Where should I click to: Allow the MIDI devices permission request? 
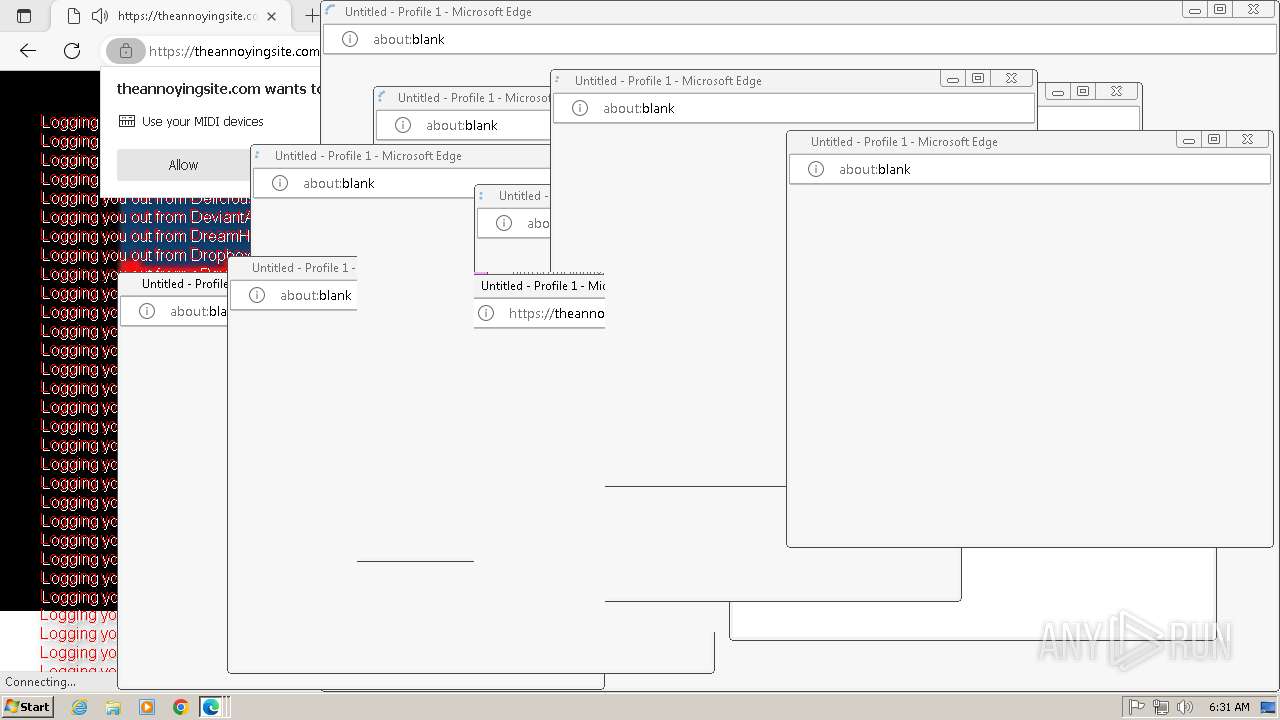(183, 165)
